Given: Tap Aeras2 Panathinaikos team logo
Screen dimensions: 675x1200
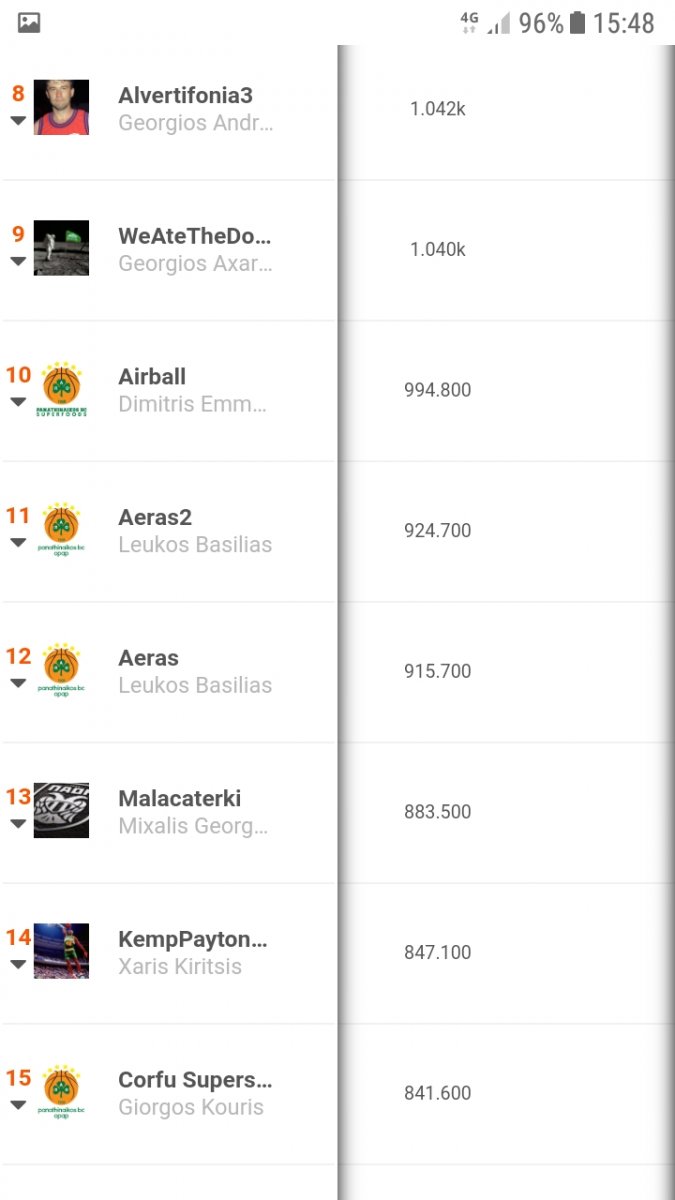Looking at the screenshot, I should 62,530.
